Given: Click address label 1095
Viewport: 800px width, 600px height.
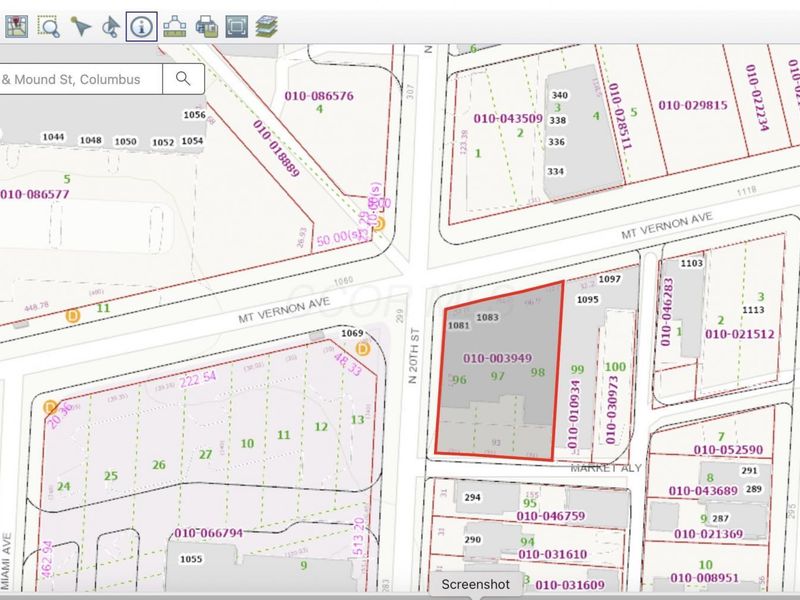Looking at the screenshot, I should click(587, 299).
